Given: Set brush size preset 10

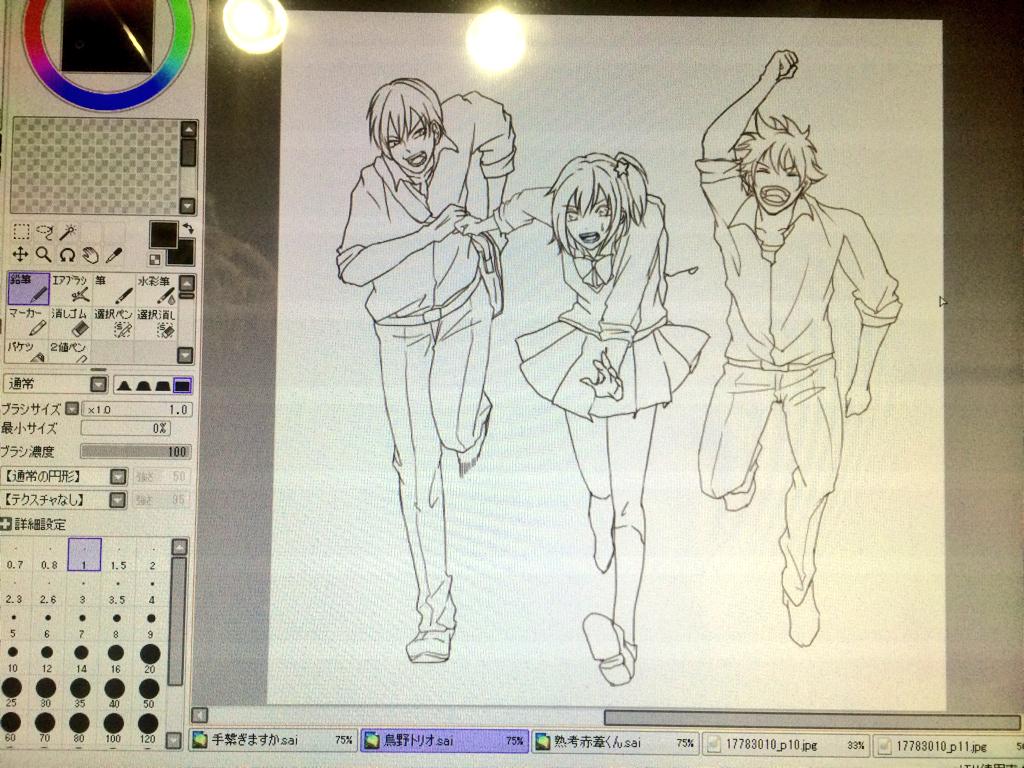Looking at the screenshot, I should (12, 658).
